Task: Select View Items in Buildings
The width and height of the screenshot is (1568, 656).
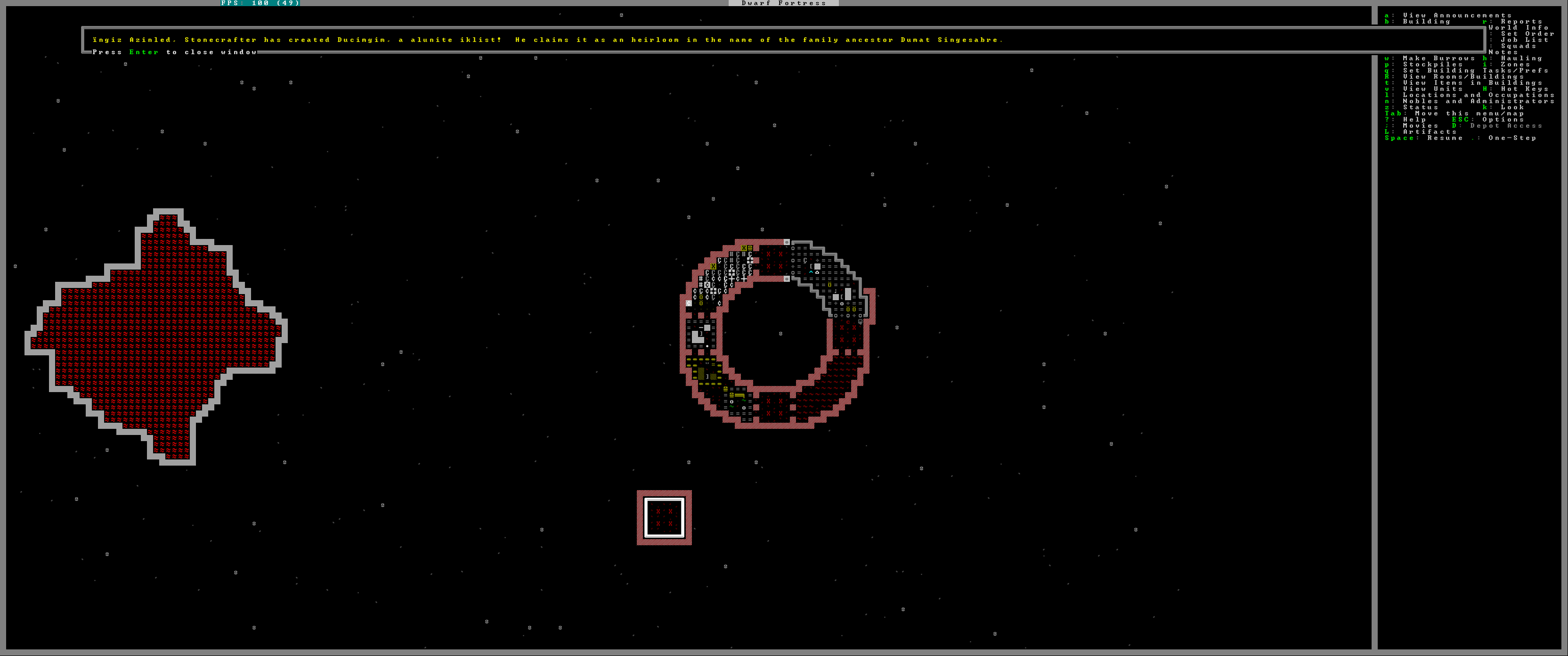Action: coord(1463,83)
